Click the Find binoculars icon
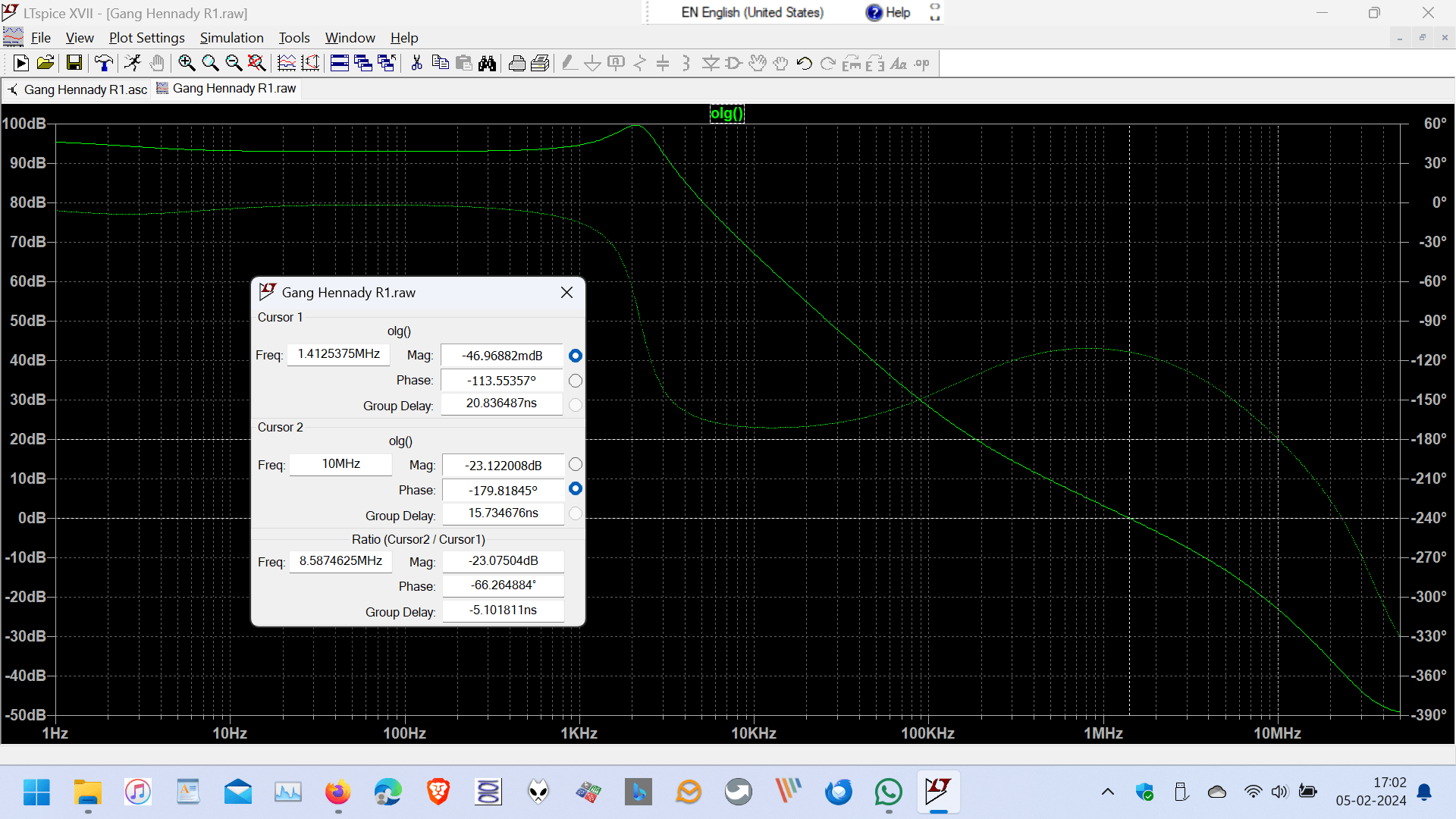The width and height of the screenshot is (1456, 819). tap(487, 64)
